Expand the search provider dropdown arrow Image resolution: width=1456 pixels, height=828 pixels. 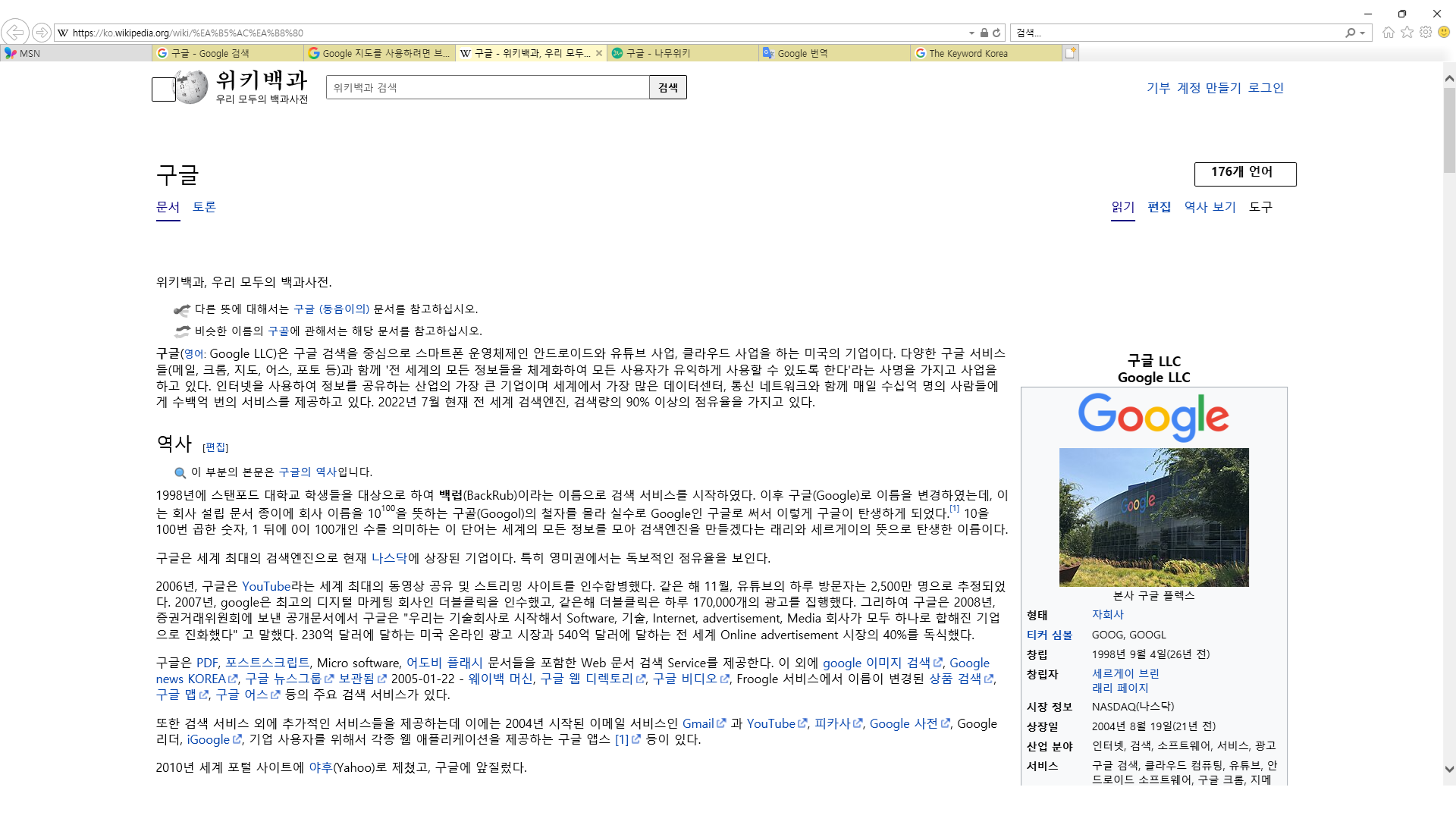click(1363, 33)
